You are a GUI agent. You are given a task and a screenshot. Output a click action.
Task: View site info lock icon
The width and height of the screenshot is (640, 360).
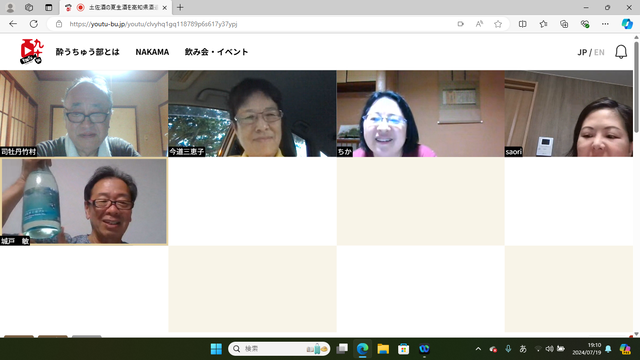[x=59, y=24]
